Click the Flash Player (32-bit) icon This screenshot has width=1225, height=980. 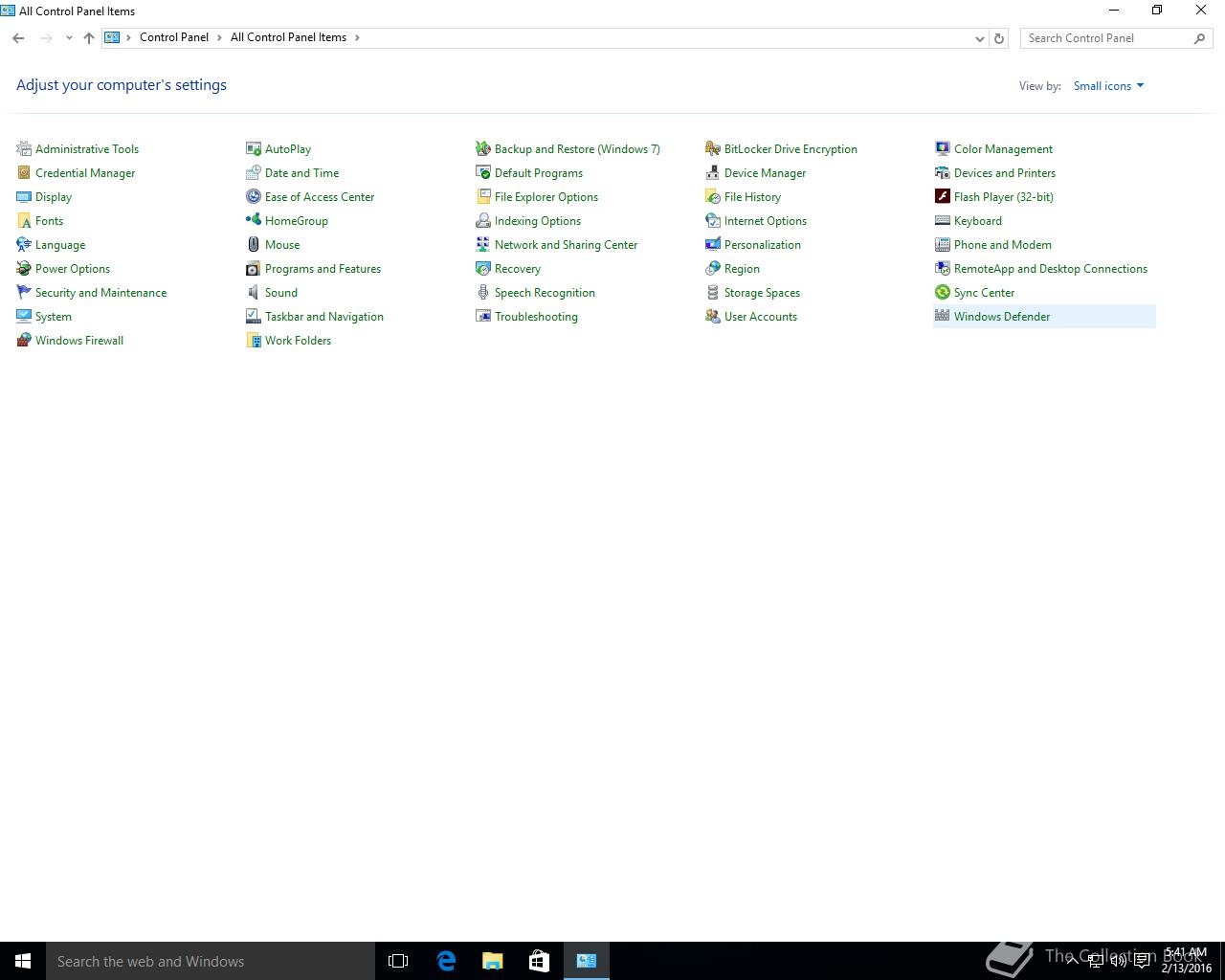(943, 197)
